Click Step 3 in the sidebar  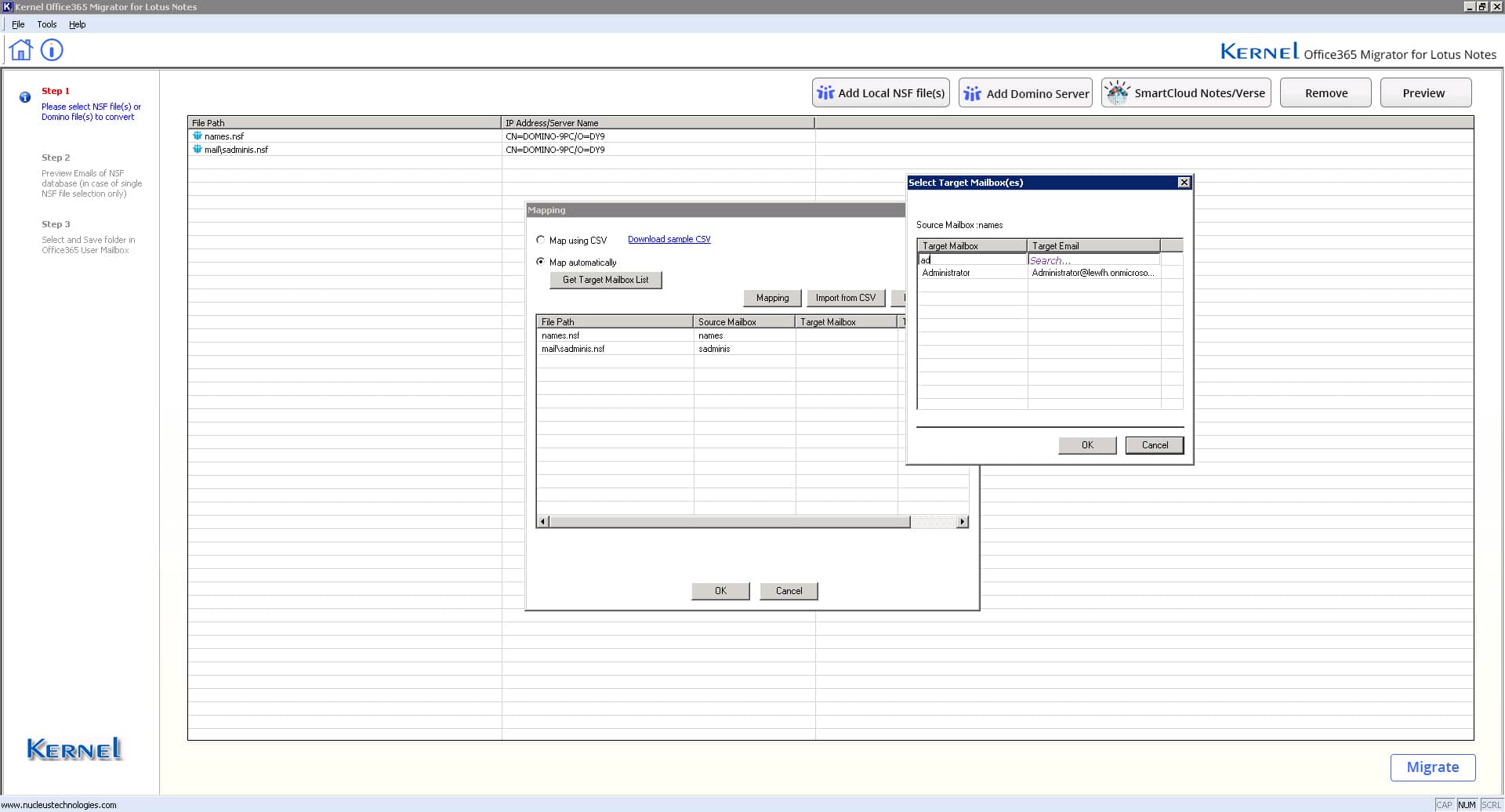(x=56, y=224)
